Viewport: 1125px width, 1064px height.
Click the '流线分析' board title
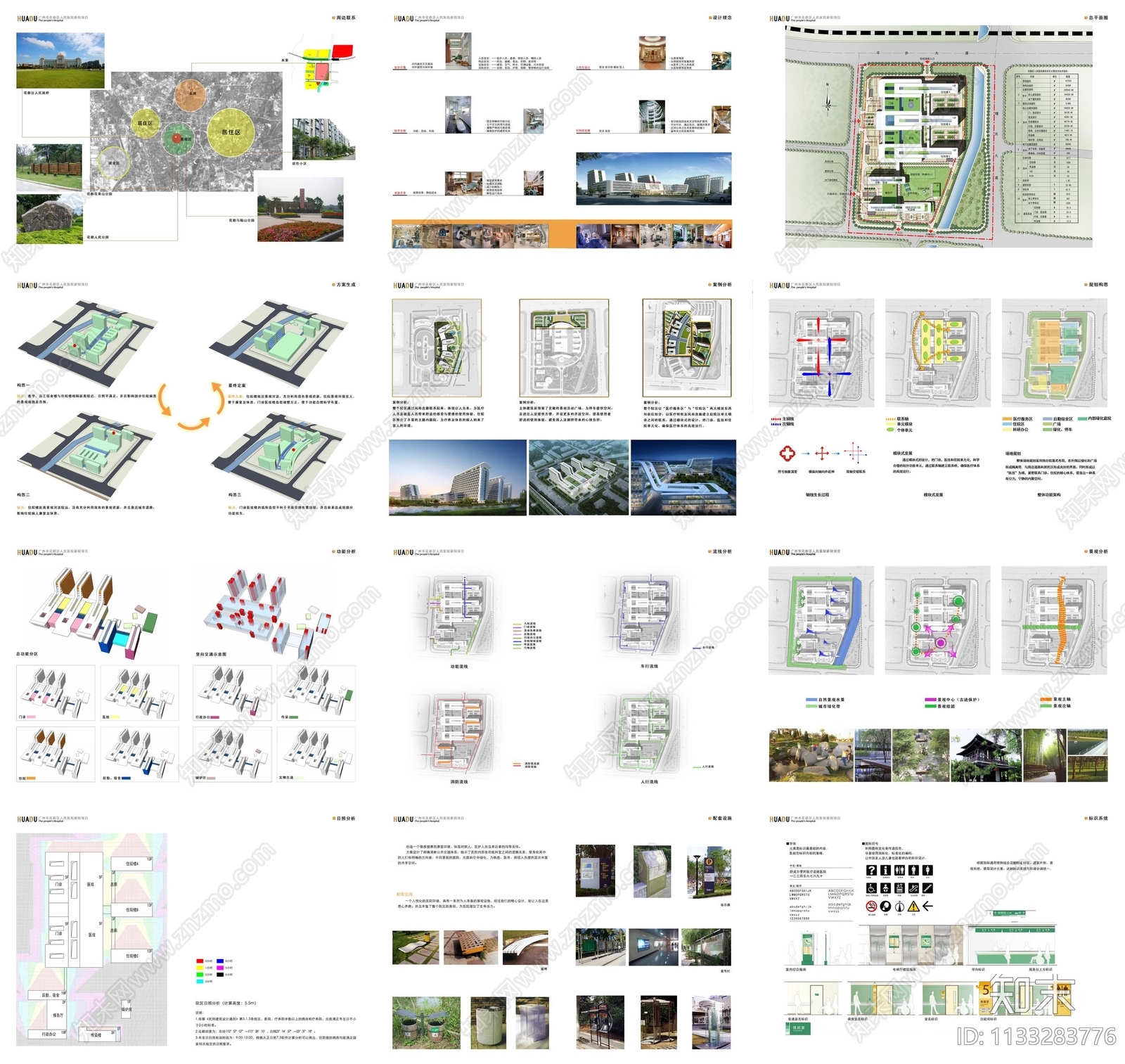[x=721, y=551]
